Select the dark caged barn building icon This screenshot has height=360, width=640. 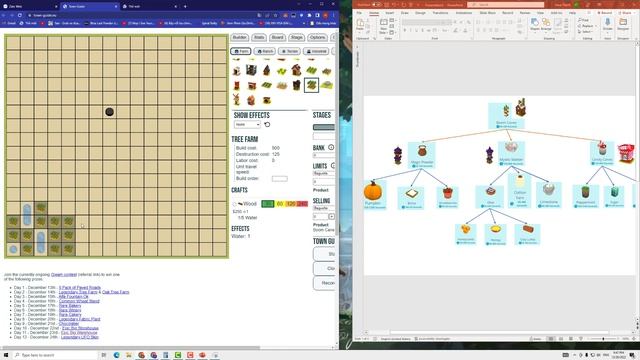tap(251, 70)
